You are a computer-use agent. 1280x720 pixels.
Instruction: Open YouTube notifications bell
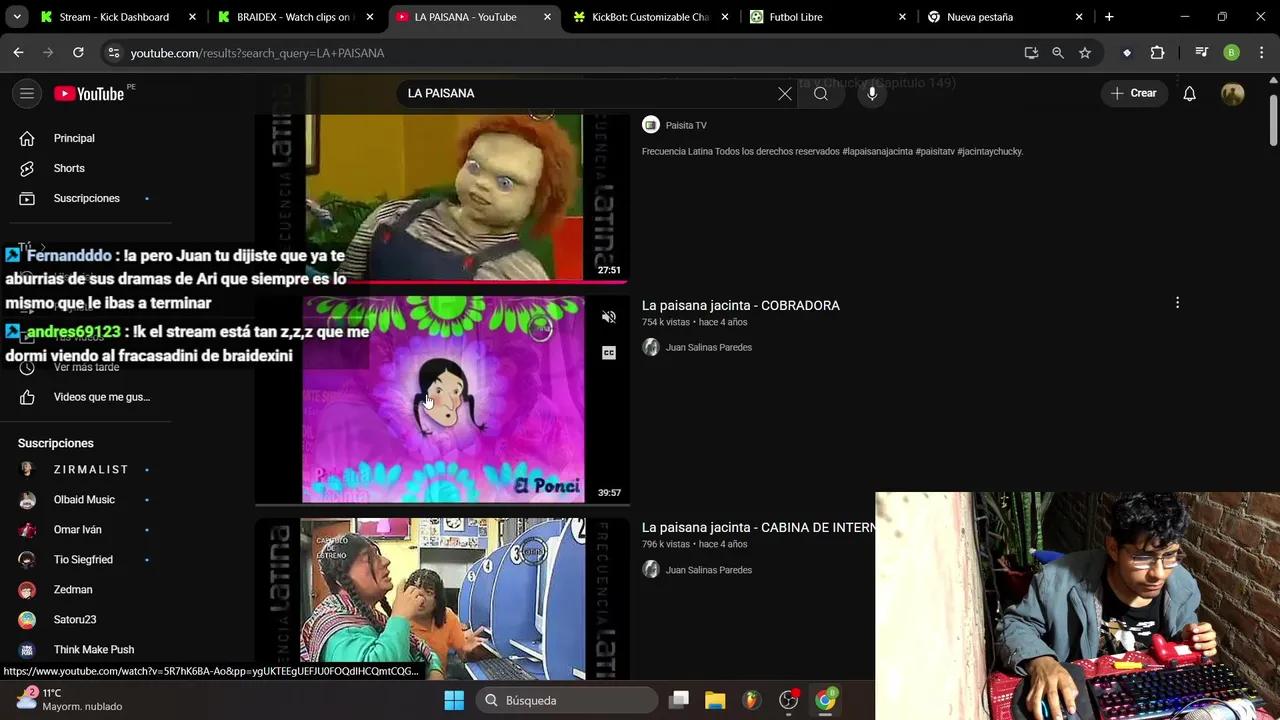[x=1189, y=93]
